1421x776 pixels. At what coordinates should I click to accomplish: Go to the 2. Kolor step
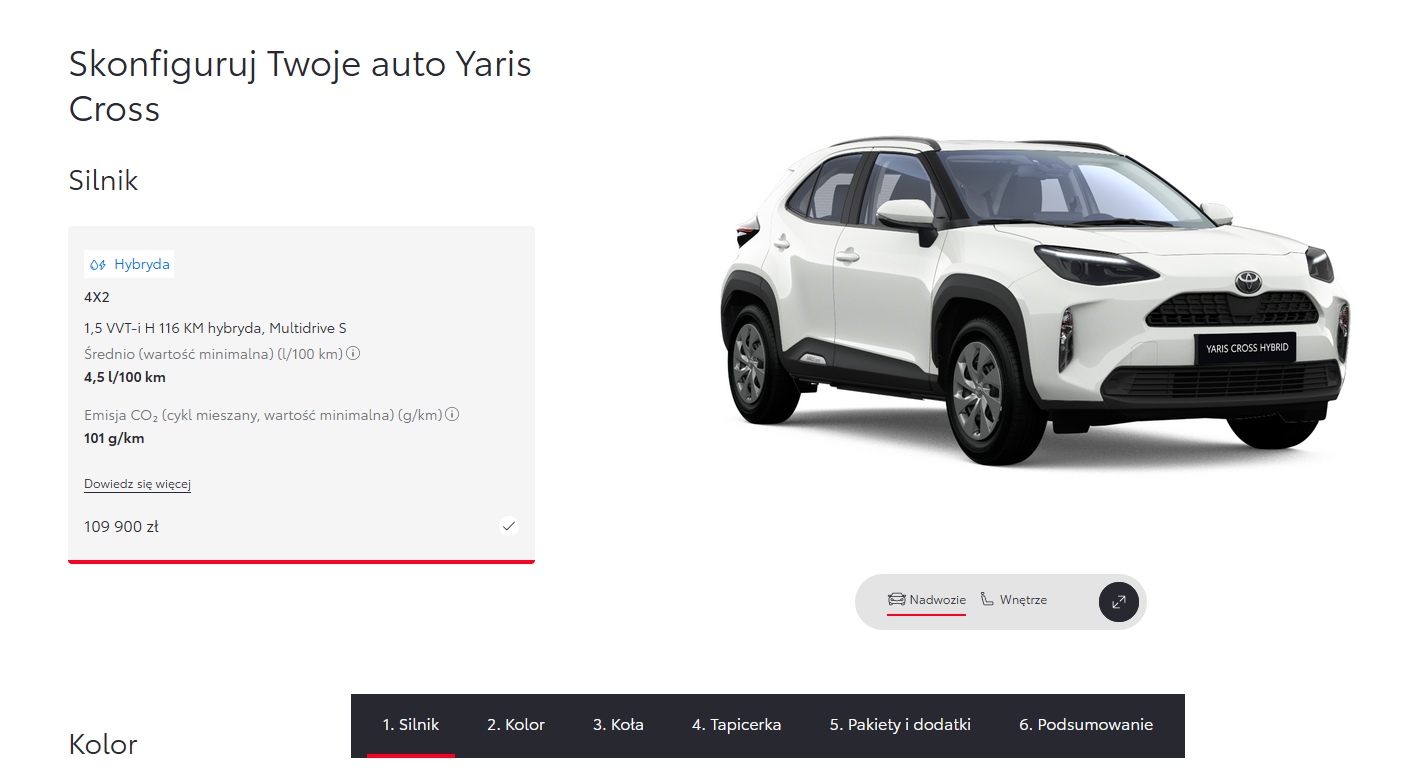[x=516, y=725]
